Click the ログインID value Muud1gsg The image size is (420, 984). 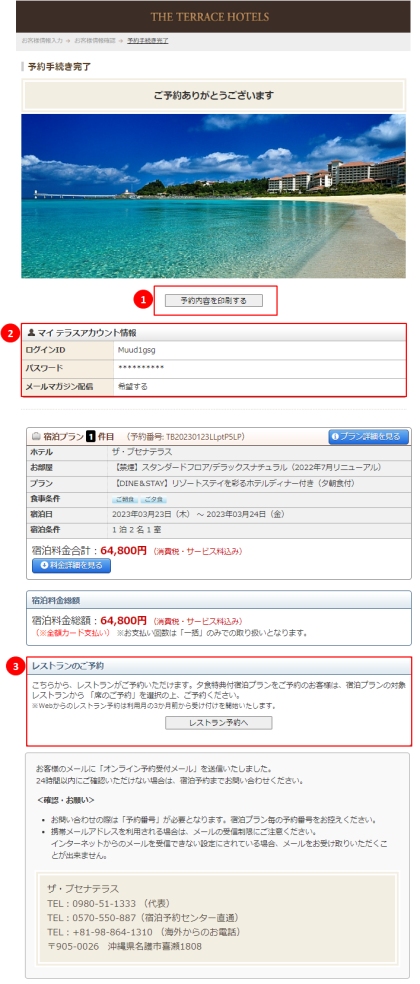132,350
